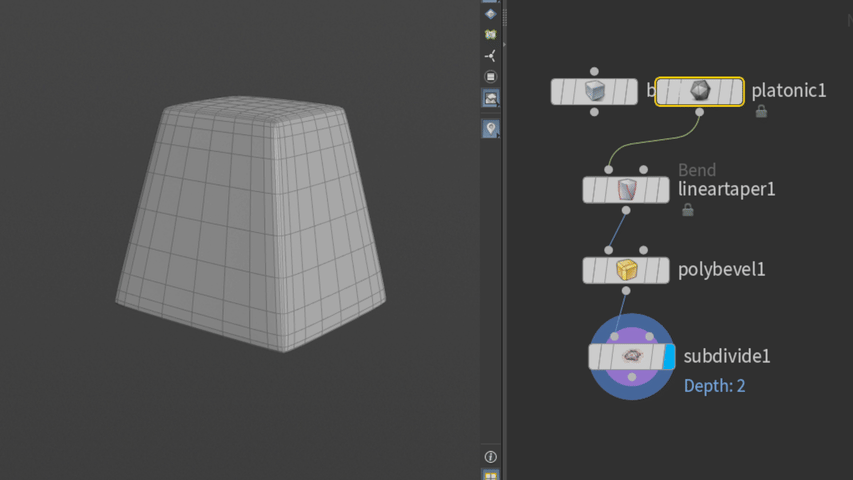Click the first input connector of lineartaper1
This screenshot has height=480, width=853.
609,170
